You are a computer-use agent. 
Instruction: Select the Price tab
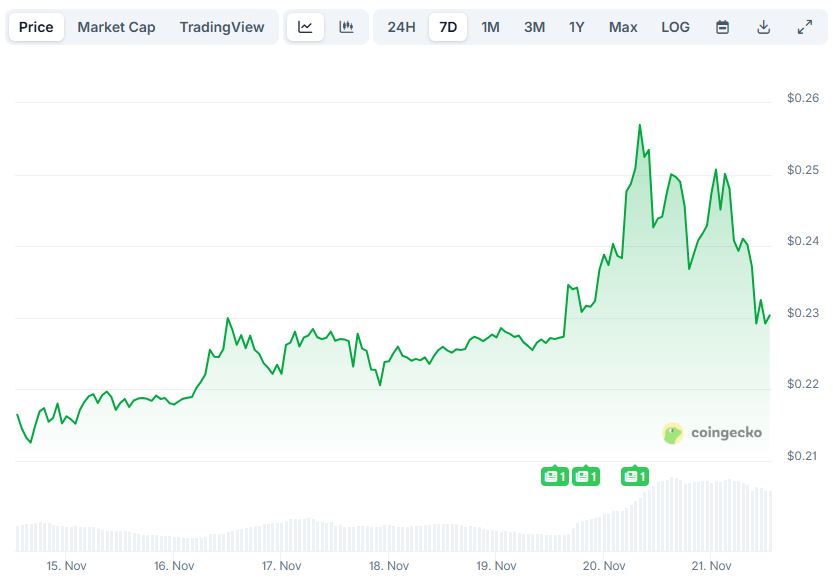pyautogui.click(x=36, y=27)
